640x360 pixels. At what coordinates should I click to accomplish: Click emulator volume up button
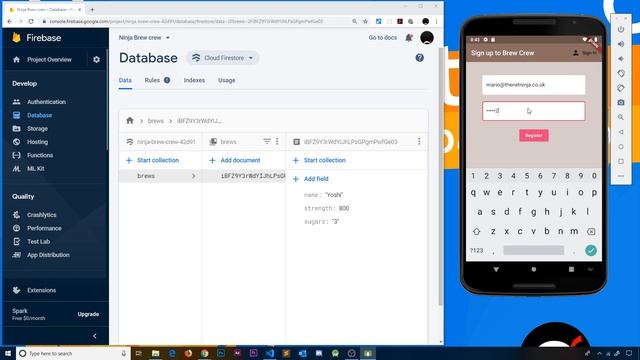(x=621, y=44)
